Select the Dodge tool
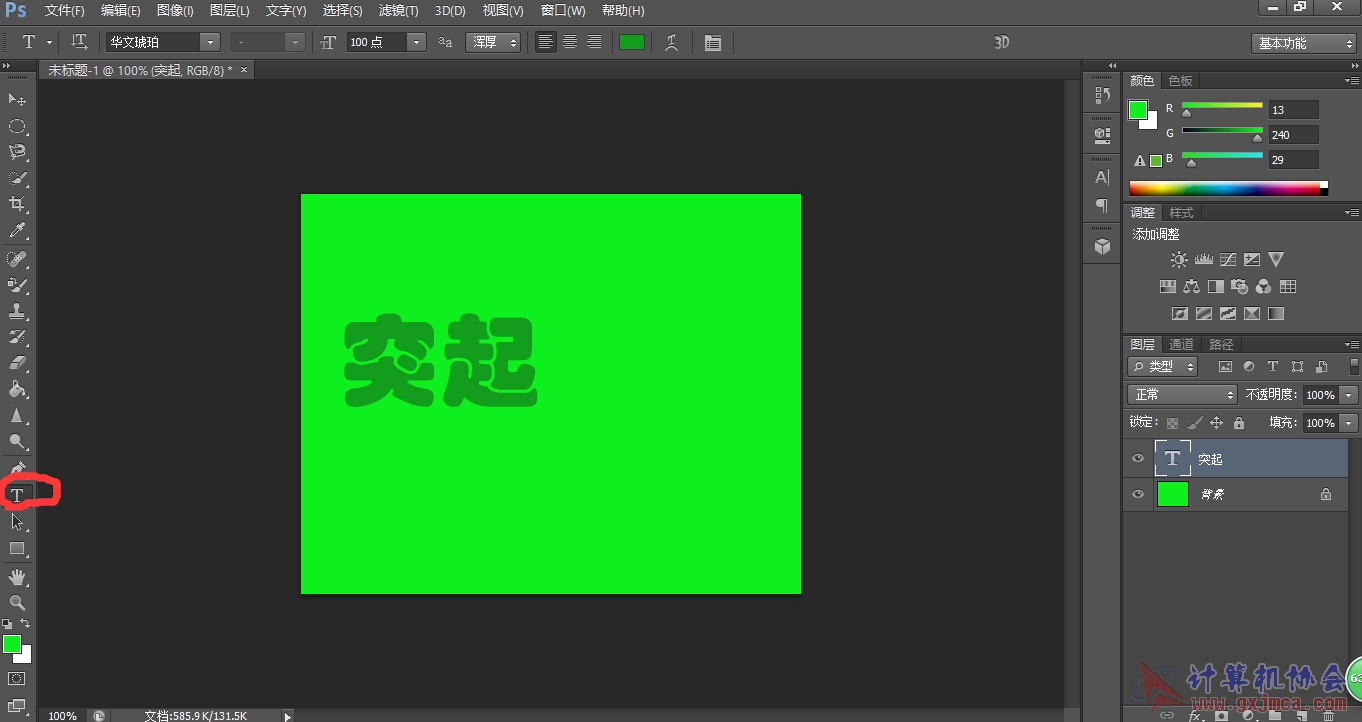 [17, 442]
